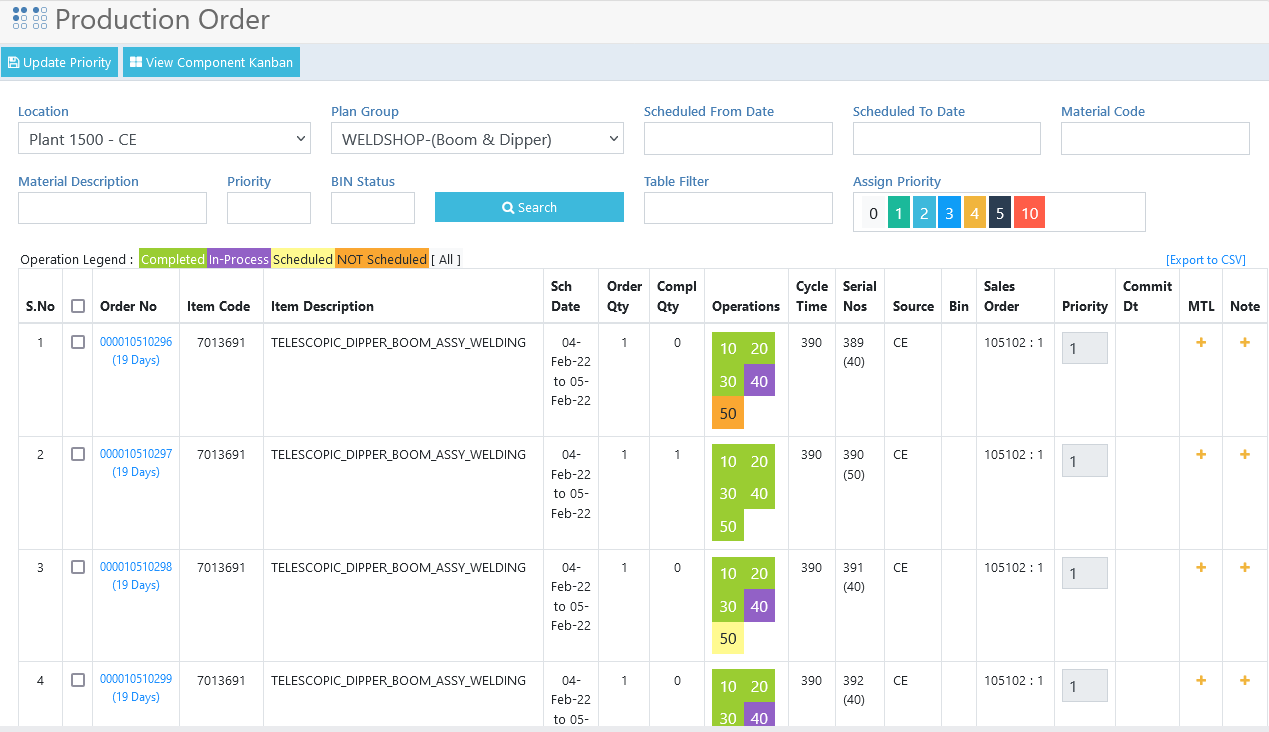
Task: Assign priority 5 dark swatch
Action: coord(1000,213)
